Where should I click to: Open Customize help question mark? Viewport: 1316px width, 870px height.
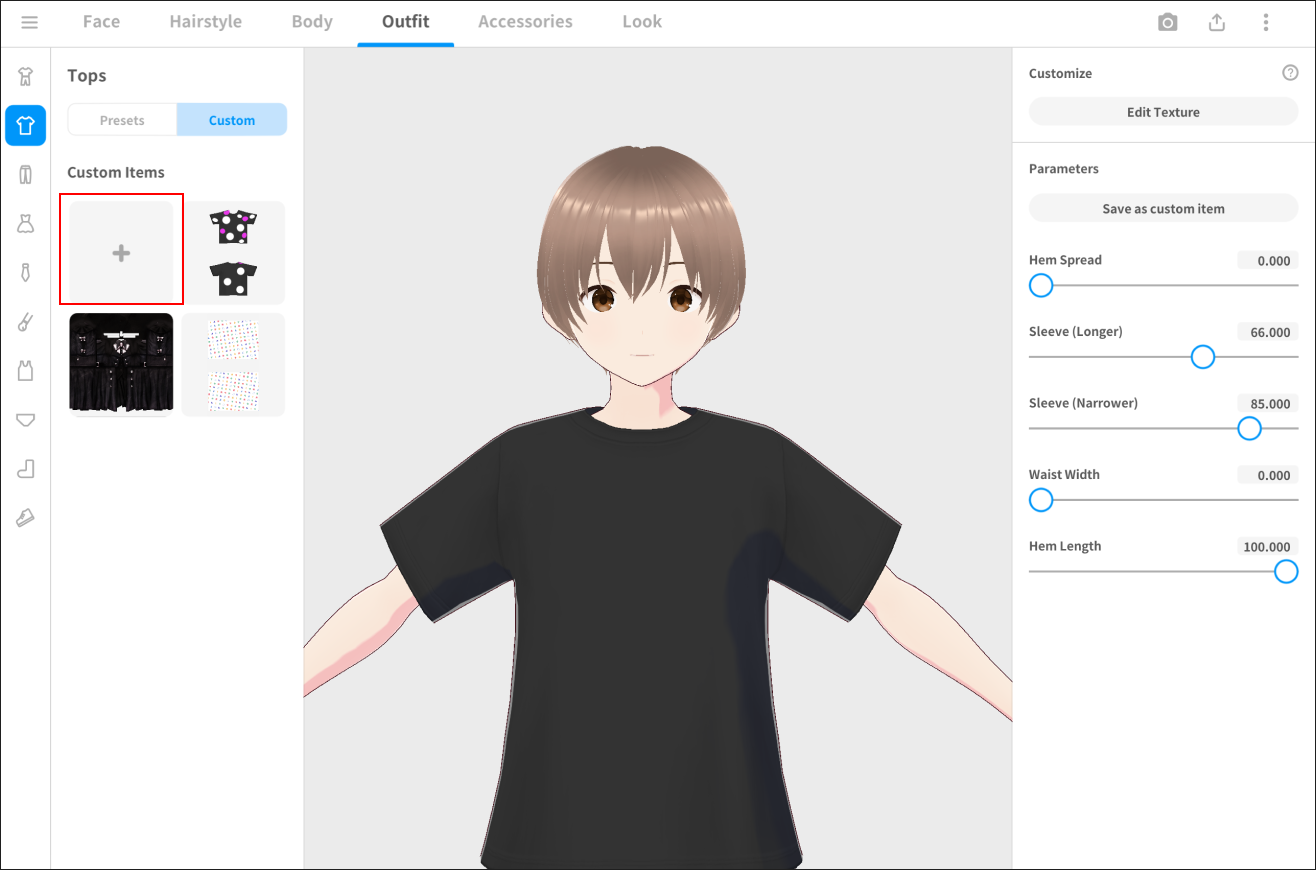pyautogui.click(x=1290, y=73)
